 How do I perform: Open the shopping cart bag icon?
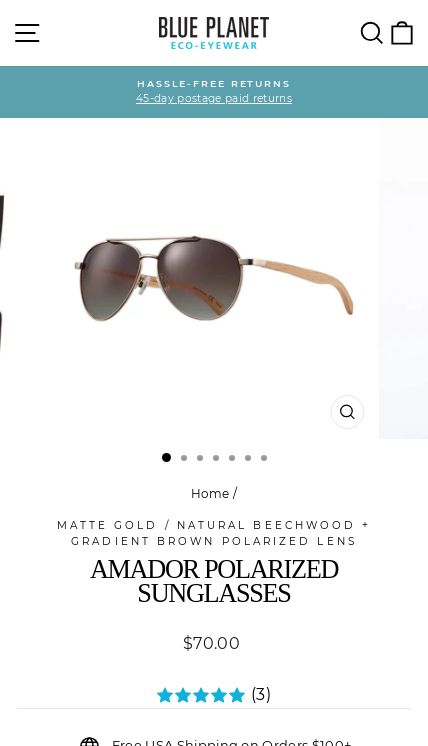402,33
